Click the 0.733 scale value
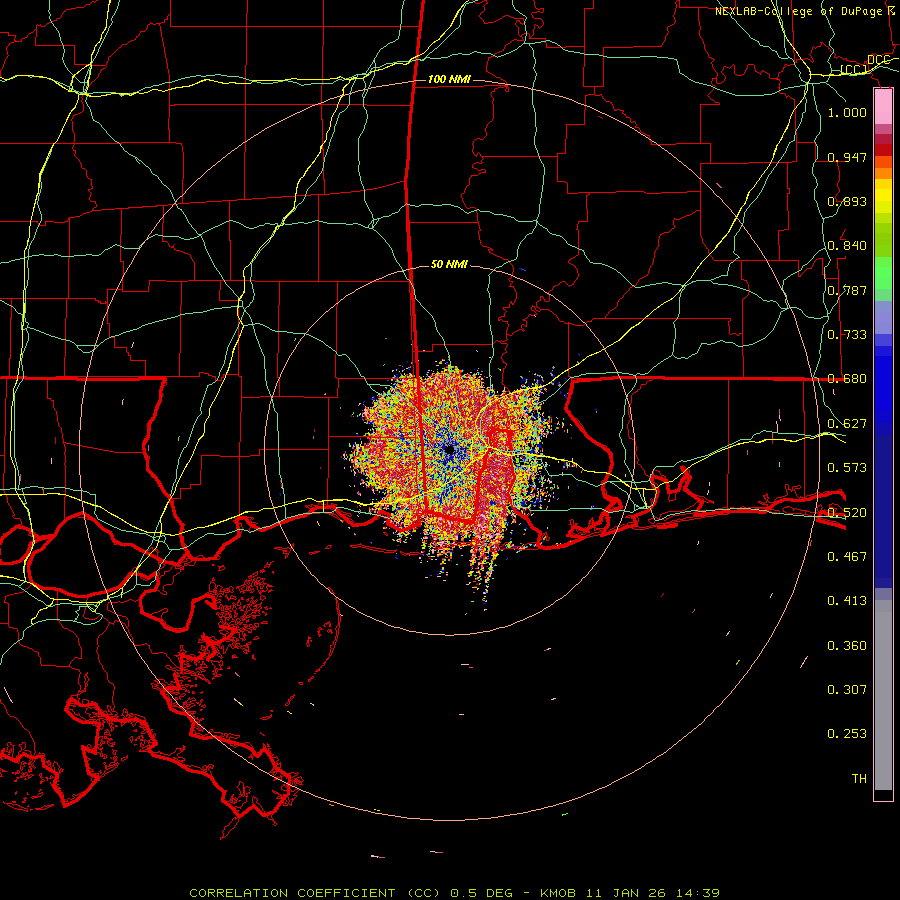Image resolution: width=900 pixels, height=900 pixels. point(847,334)
